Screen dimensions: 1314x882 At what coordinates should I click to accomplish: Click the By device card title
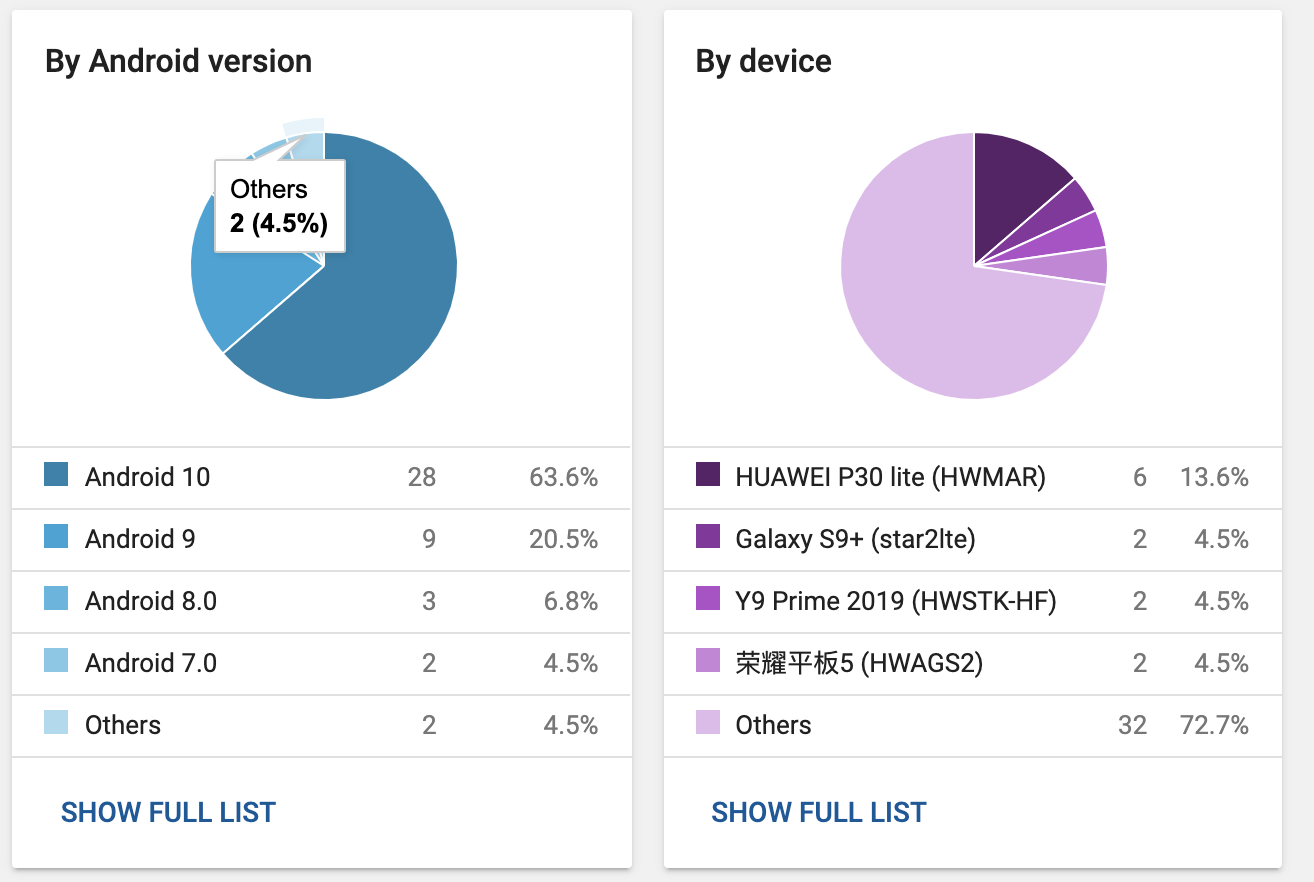point(763,61)
